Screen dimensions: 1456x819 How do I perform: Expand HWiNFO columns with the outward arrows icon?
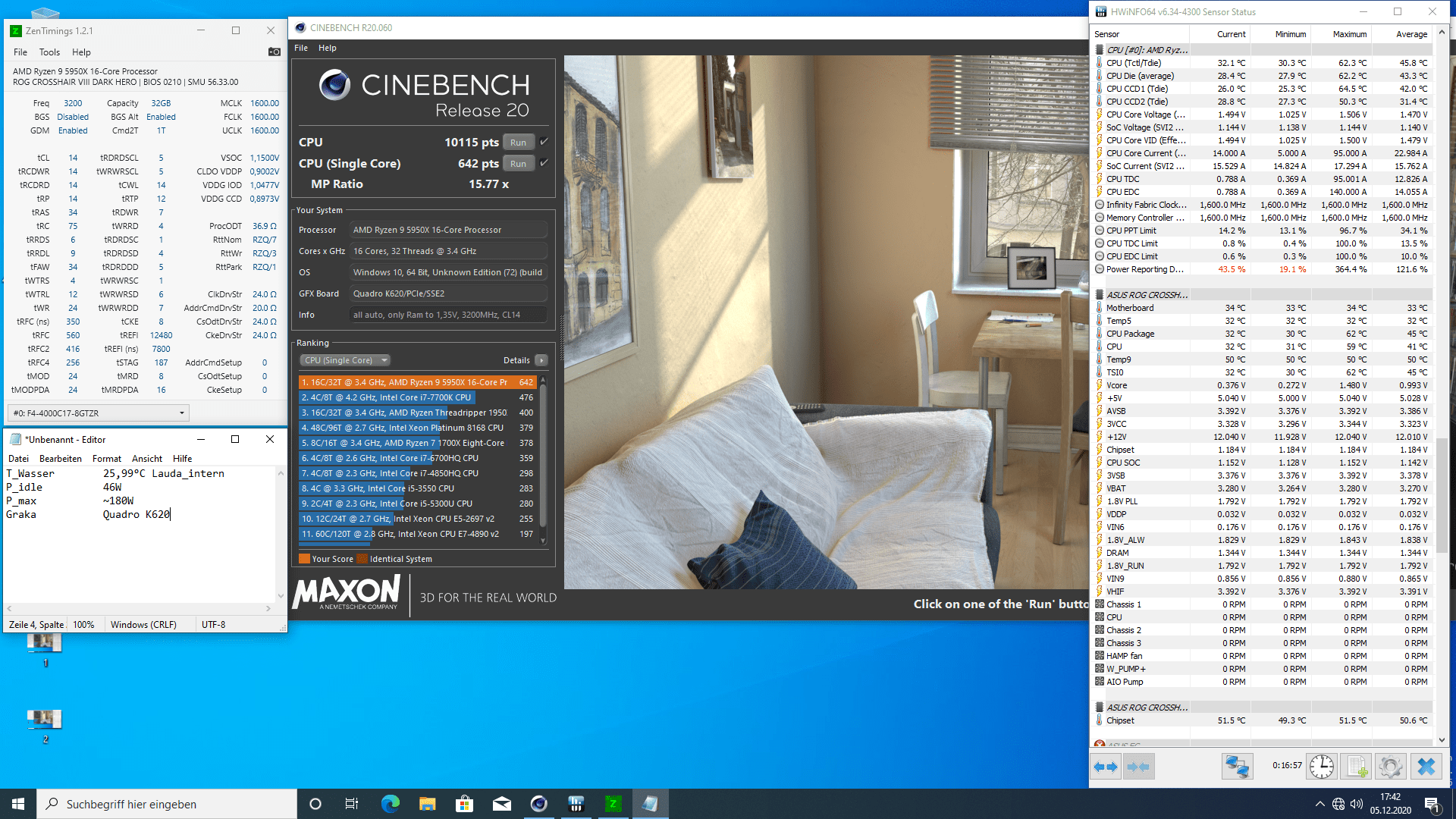point(1106,767)
